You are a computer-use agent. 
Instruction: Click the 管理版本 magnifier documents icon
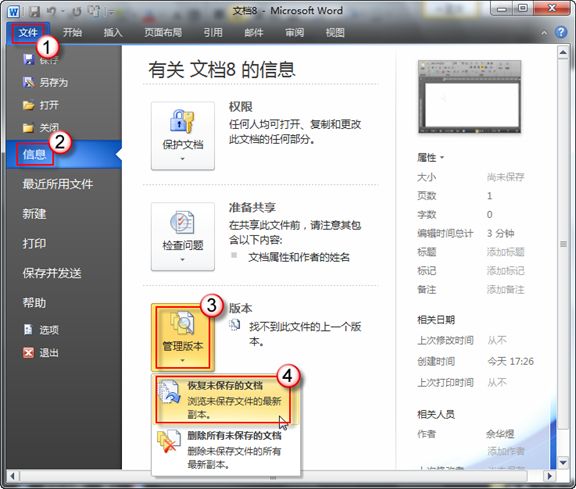click(182, 322)
